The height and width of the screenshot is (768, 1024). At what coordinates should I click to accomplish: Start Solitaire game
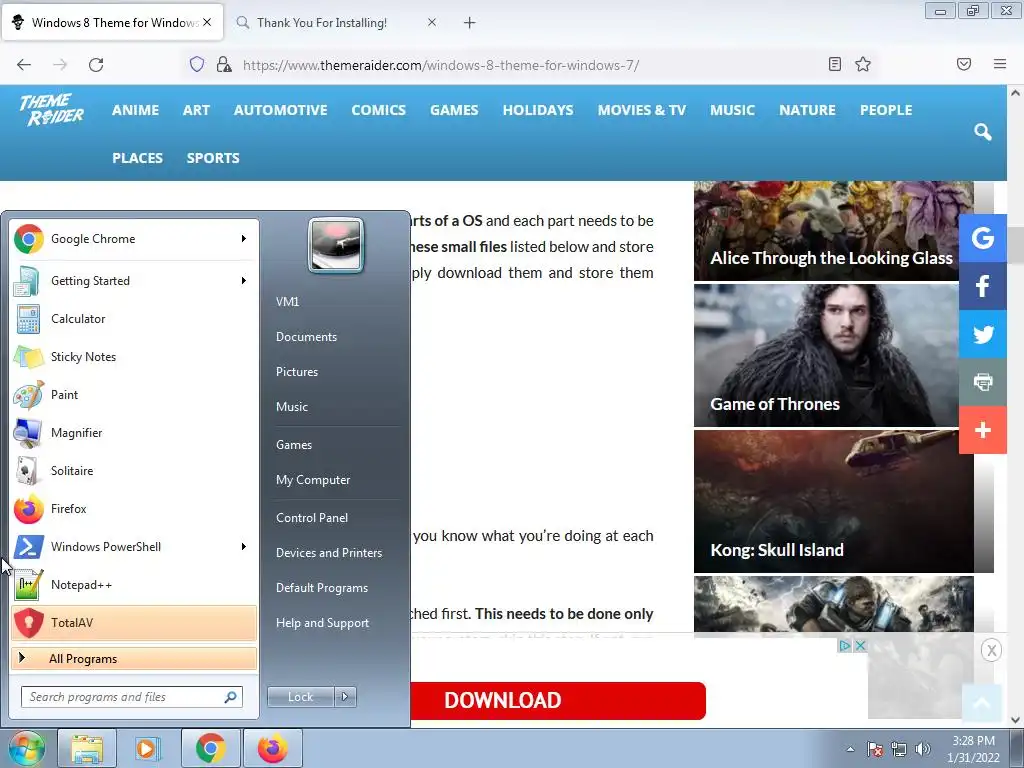[134, 470]
